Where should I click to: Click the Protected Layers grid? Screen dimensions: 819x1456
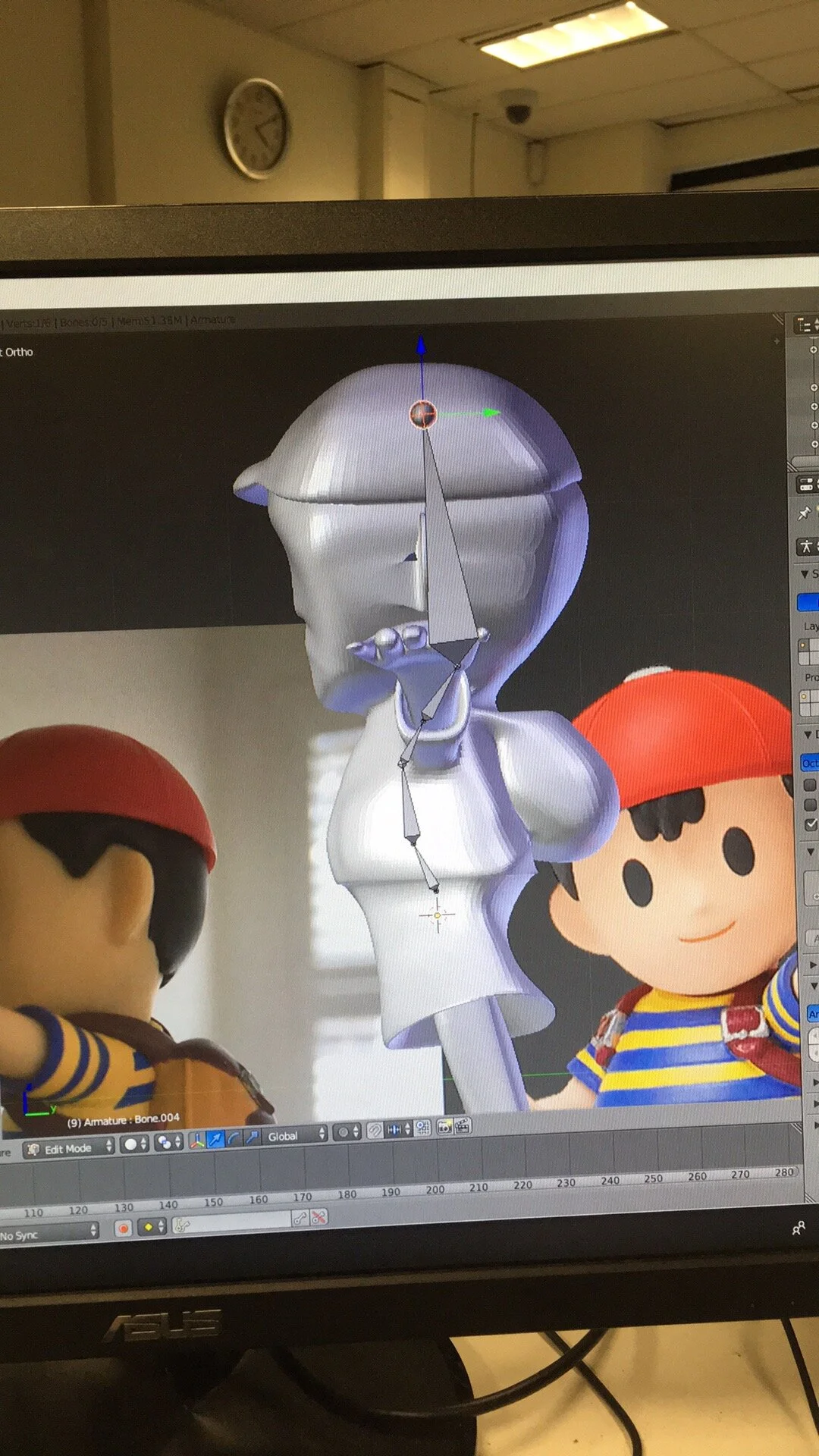[809, 701]
